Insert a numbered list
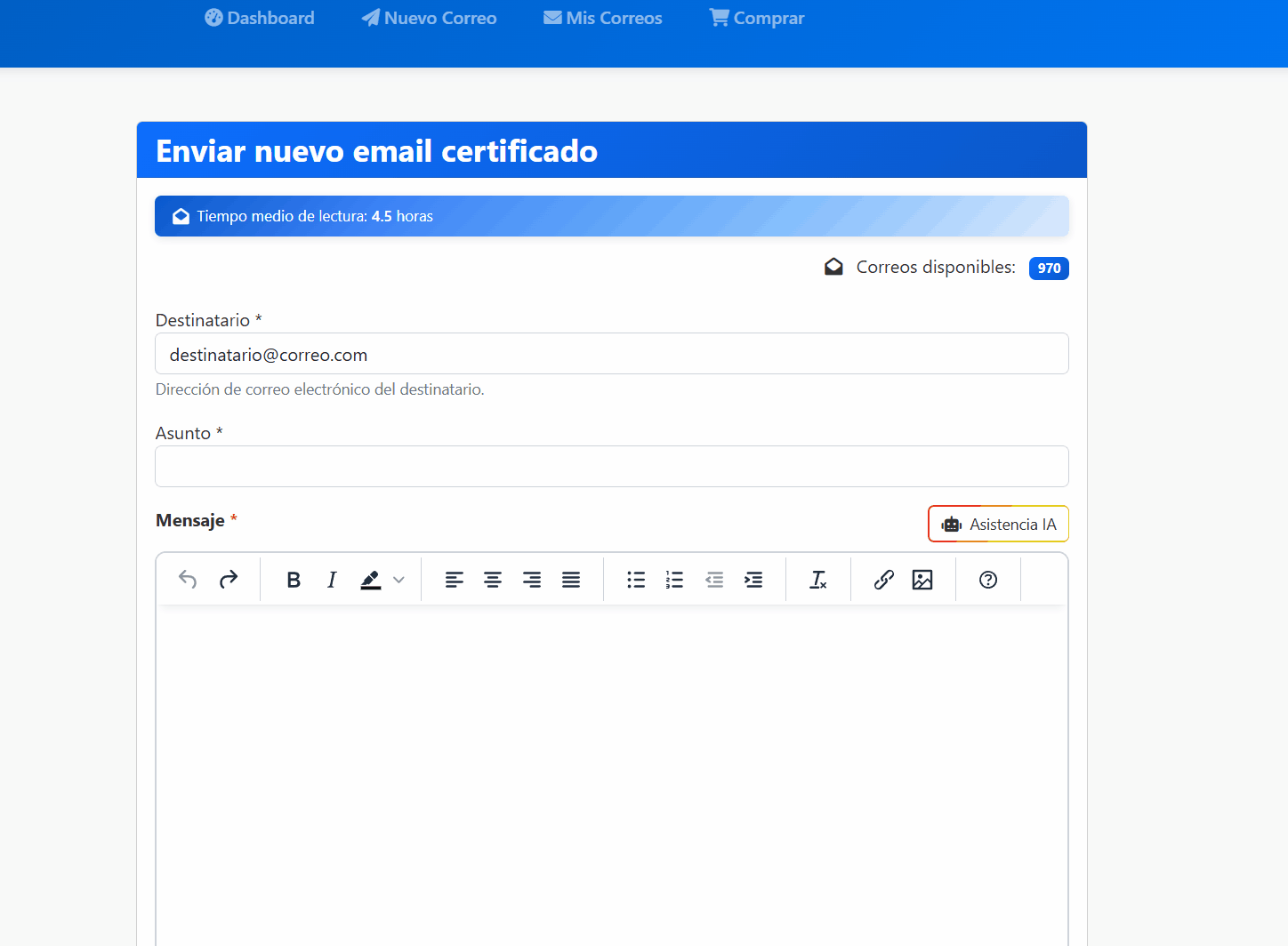This screenshot has height=946, width=1288. point(675,580)
